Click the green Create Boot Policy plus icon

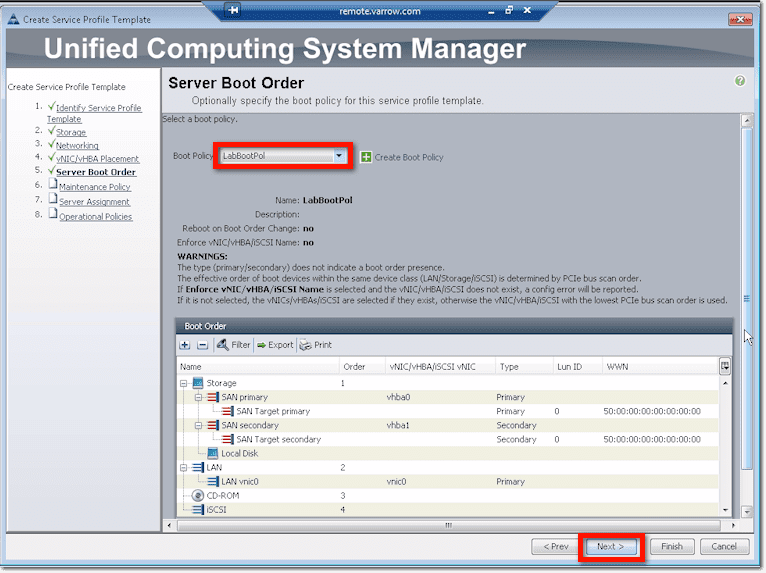pyautogui.click(x=366, y=157)
